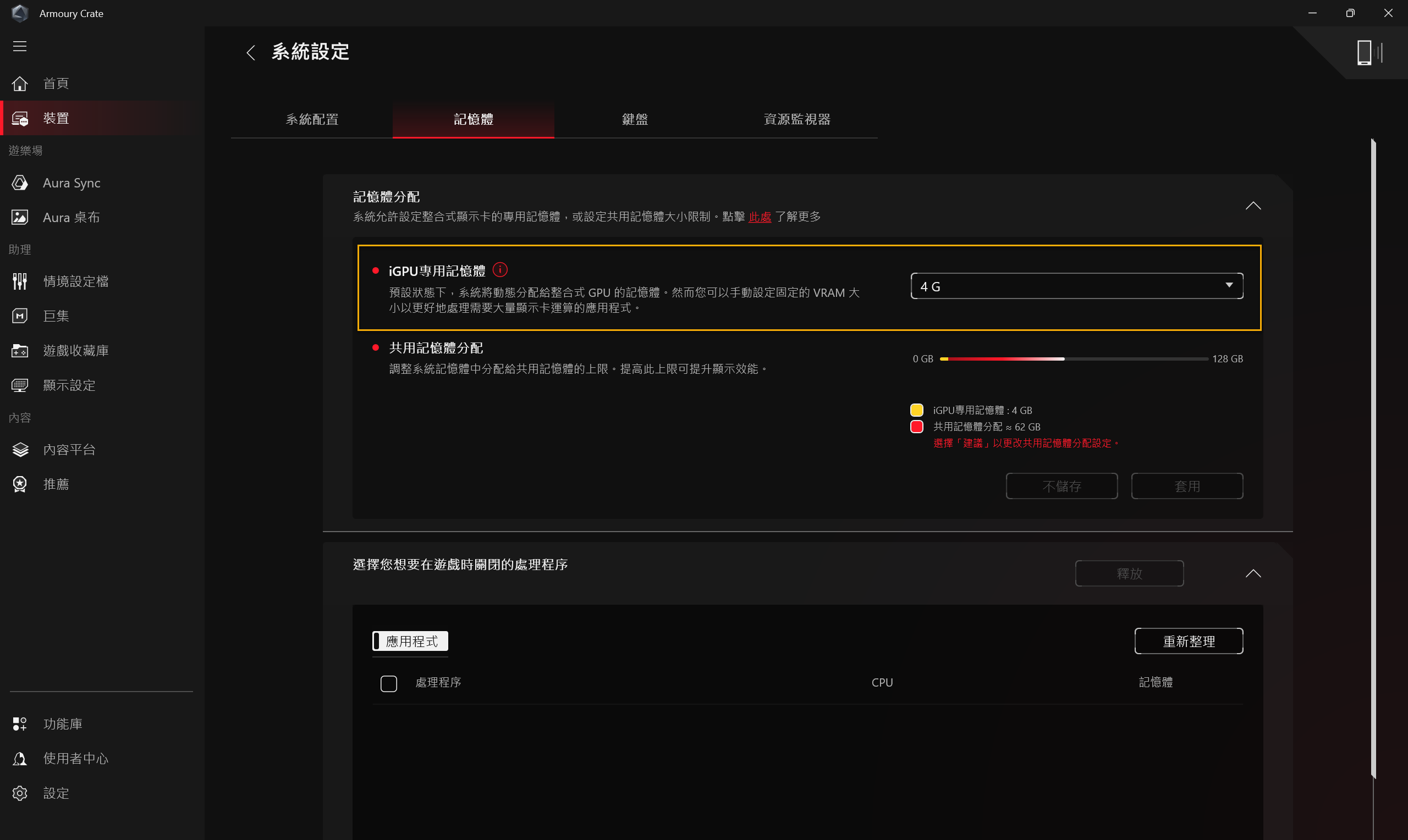
Task: Click the 巨集 macro icon
Action: [20, 316]
